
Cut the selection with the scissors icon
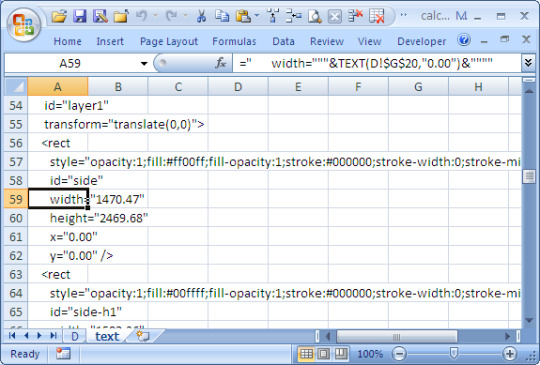point(201,16)
